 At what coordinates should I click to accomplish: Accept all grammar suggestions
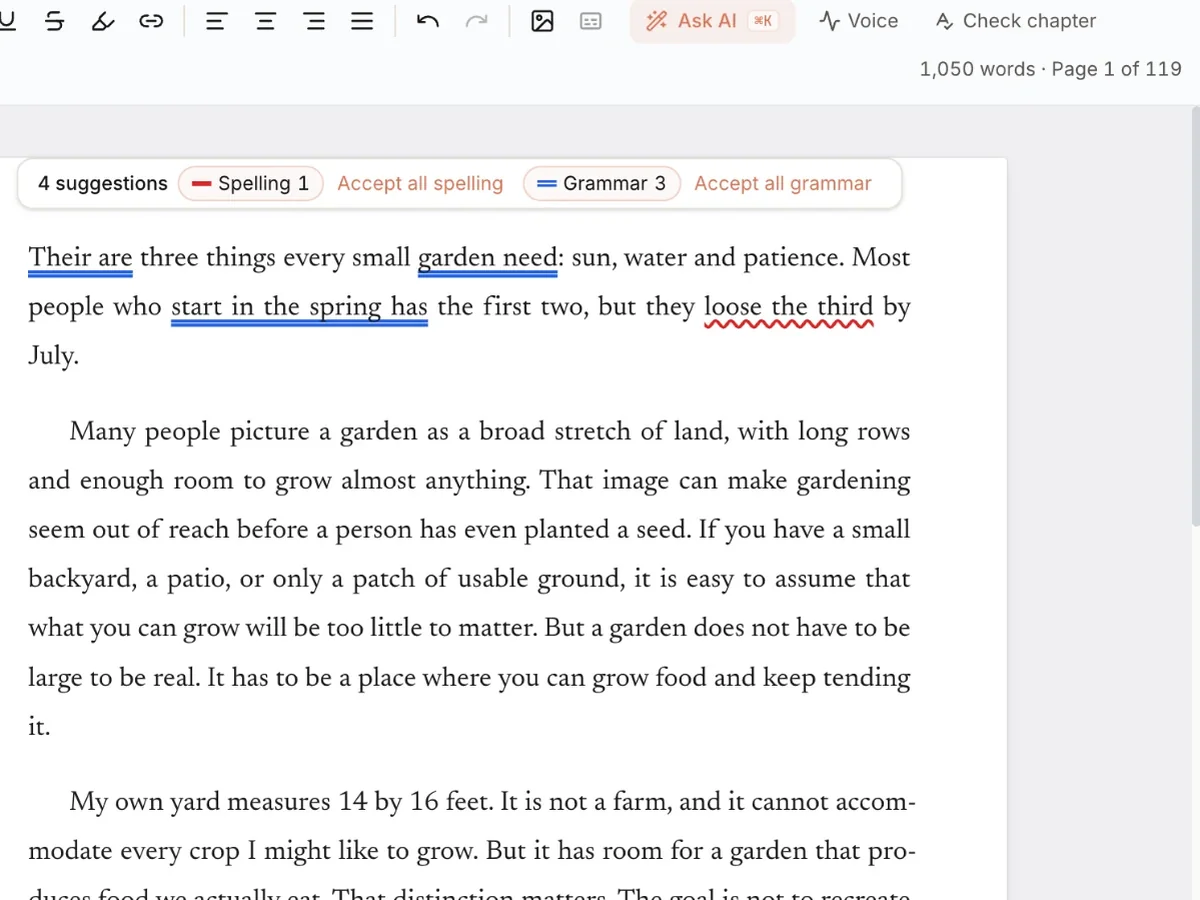[783, 184]
